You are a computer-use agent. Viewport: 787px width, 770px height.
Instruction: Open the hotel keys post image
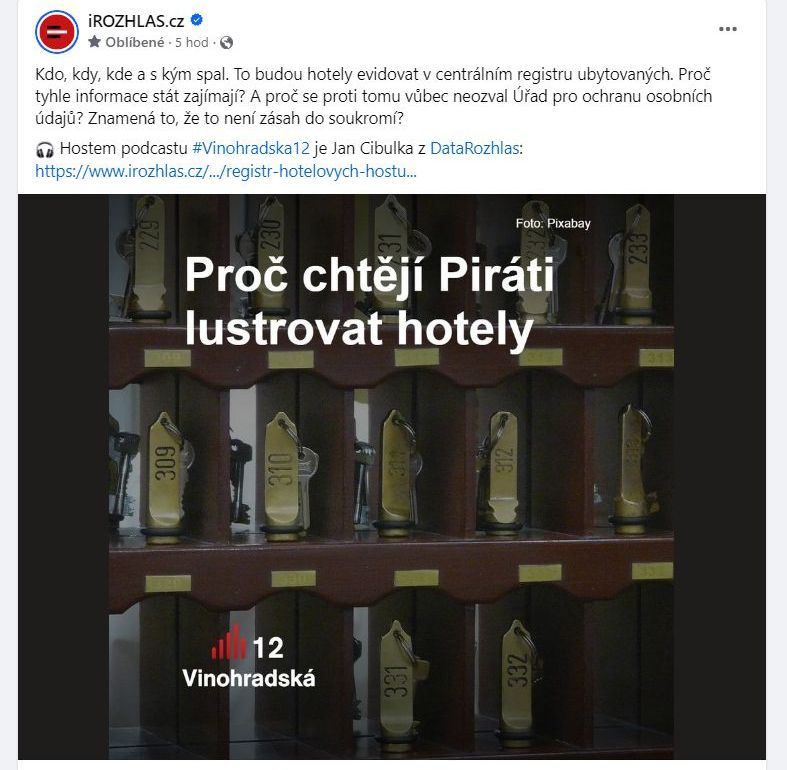[x=391, y=477]
